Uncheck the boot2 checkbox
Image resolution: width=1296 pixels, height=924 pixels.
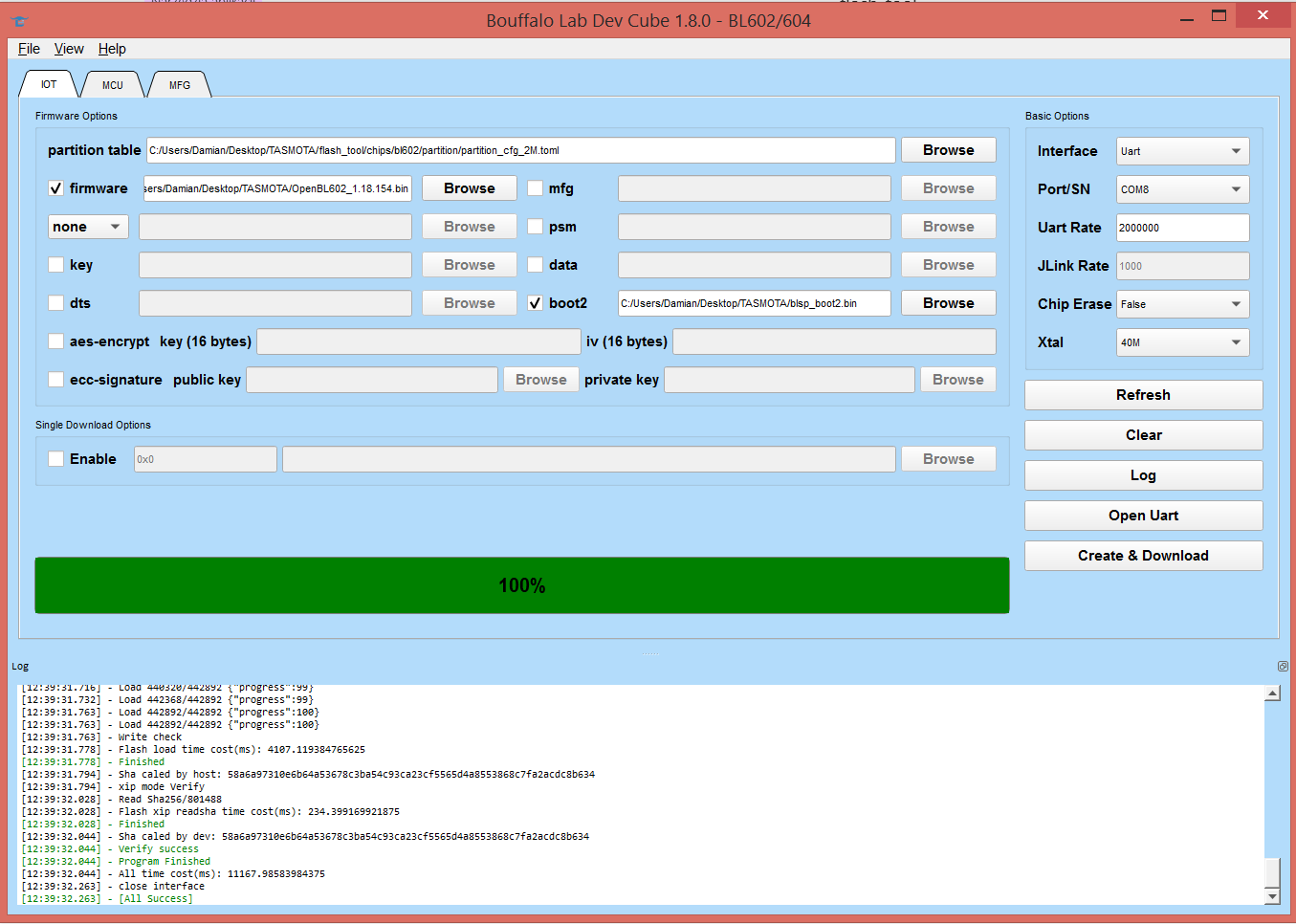536,303
